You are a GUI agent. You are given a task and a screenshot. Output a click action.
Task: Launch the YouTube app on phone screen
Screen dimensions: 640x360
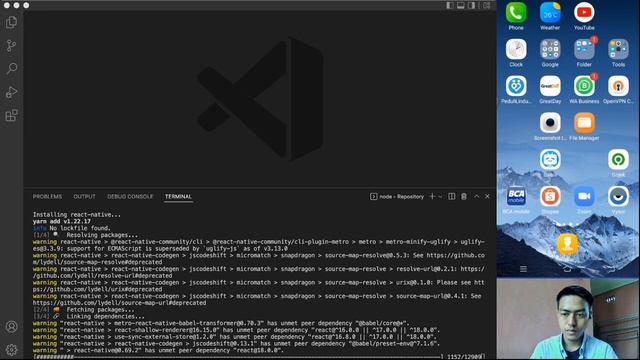[584, 16]
